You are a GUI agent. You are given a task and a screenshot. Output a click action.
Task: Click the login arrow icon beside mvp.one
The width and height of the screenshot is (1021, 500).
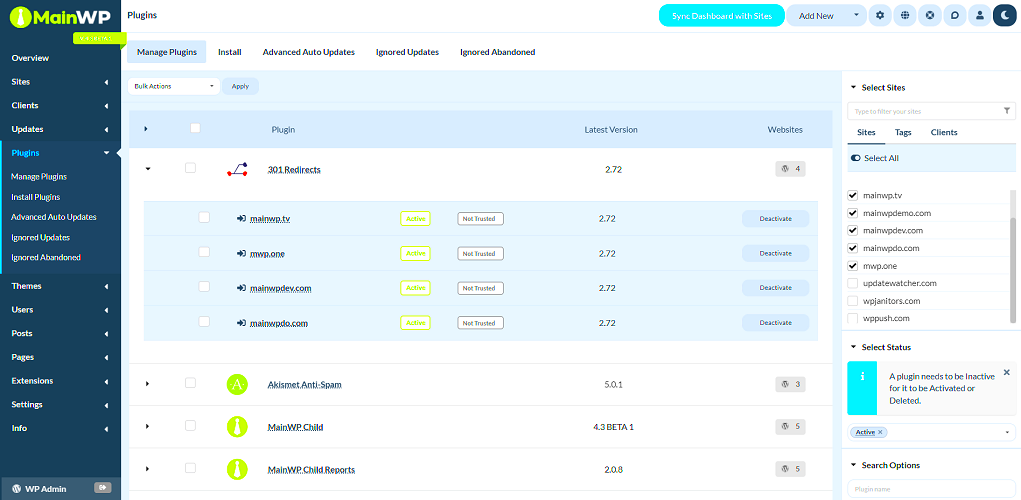coord(241,253)
